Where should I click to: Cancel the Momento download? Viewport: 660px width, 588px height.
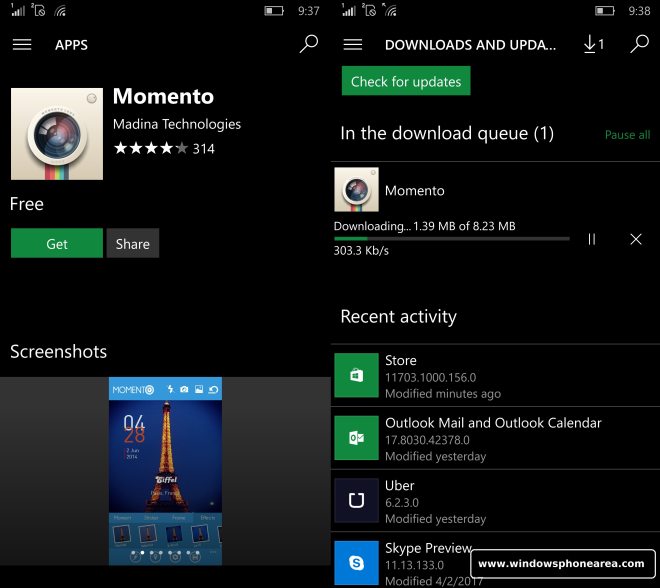pyautogui.click(x=636, y=239)
